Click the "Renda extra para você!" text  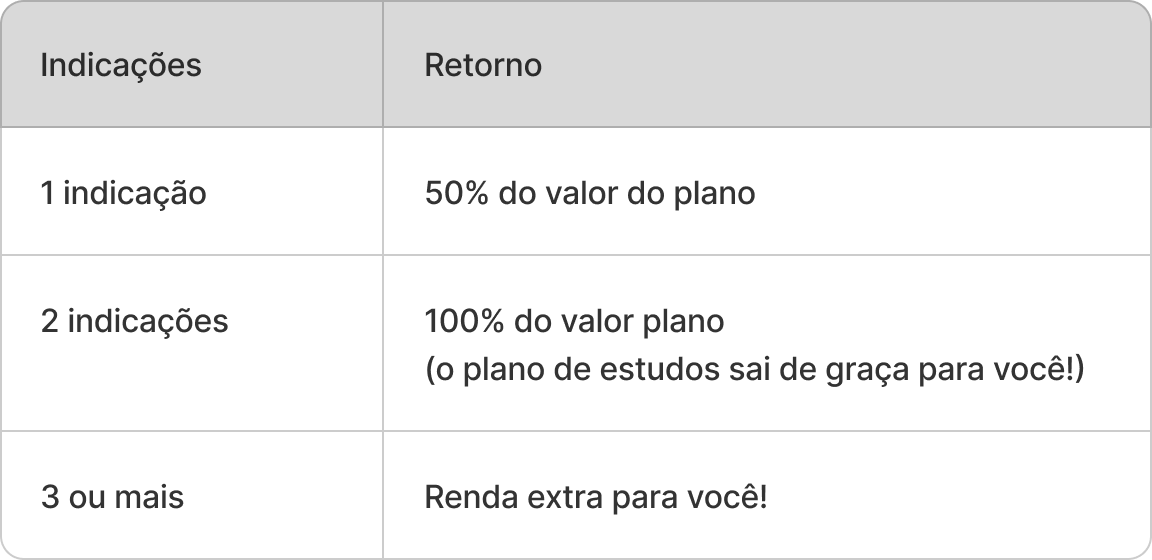coord(597,497)
